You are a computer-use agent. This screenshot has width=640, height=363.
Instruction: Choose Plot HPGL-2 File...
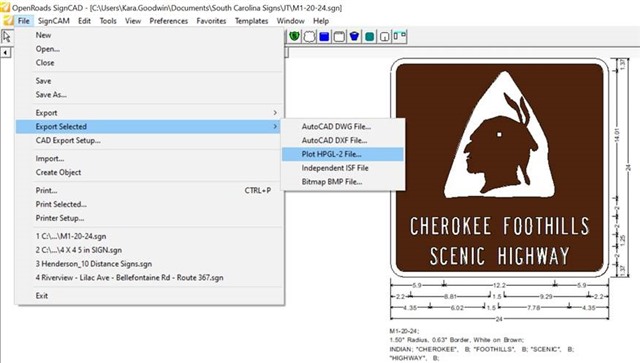[343, 154]
